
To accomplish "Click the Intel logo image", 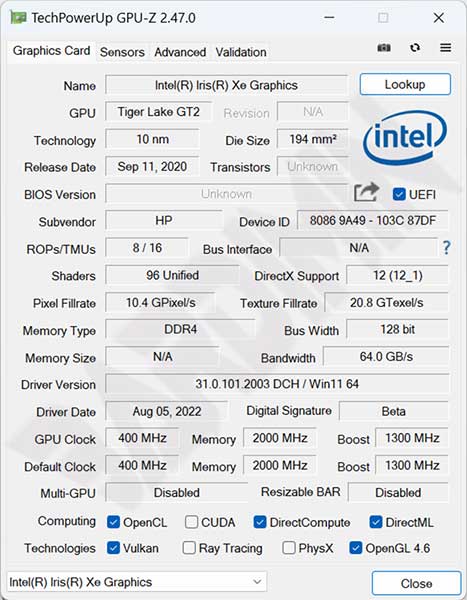I will [x=405, y=137].
